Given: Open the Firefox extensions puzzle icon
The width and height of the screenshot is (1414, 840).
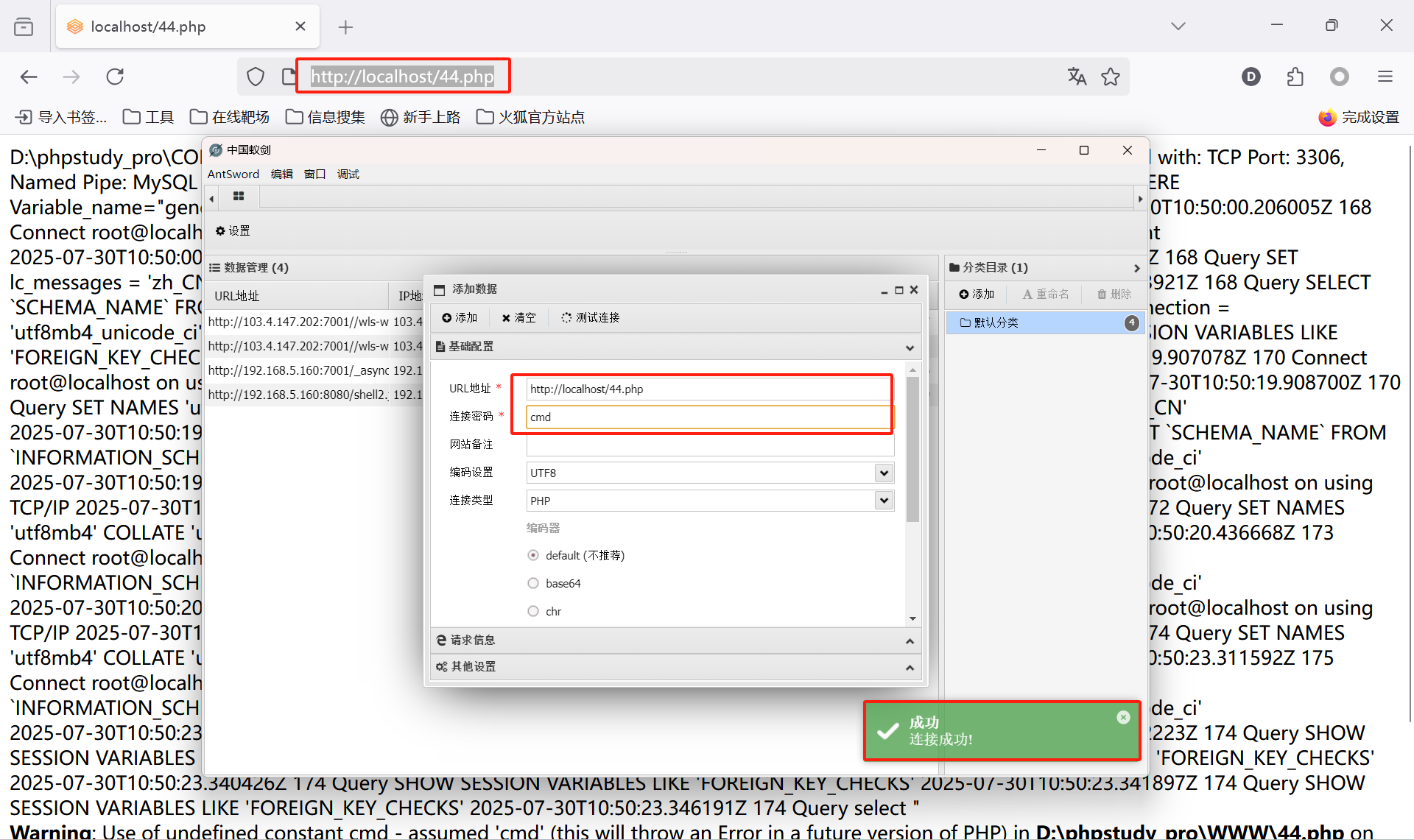Looking at the screenshot, I should coord(1295,77).
